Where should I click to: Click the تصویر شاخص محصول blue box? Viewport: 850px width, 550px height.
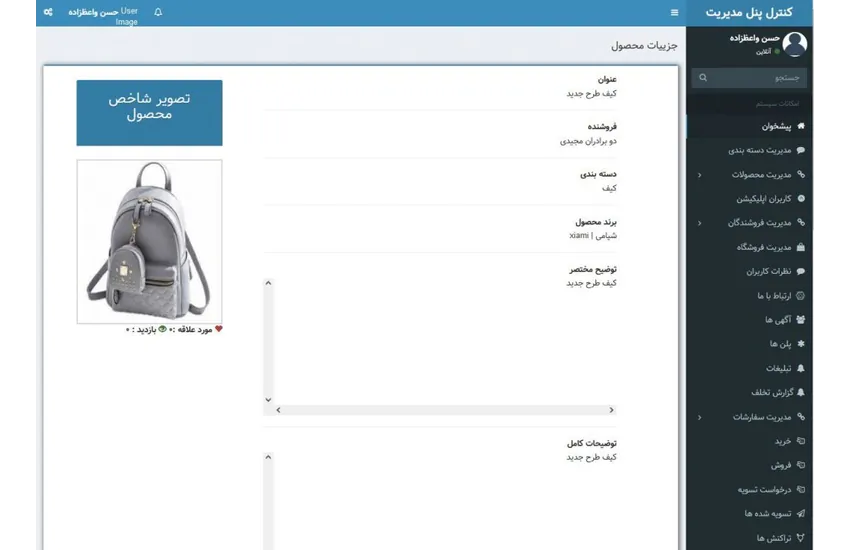click(x=149, y=113)
